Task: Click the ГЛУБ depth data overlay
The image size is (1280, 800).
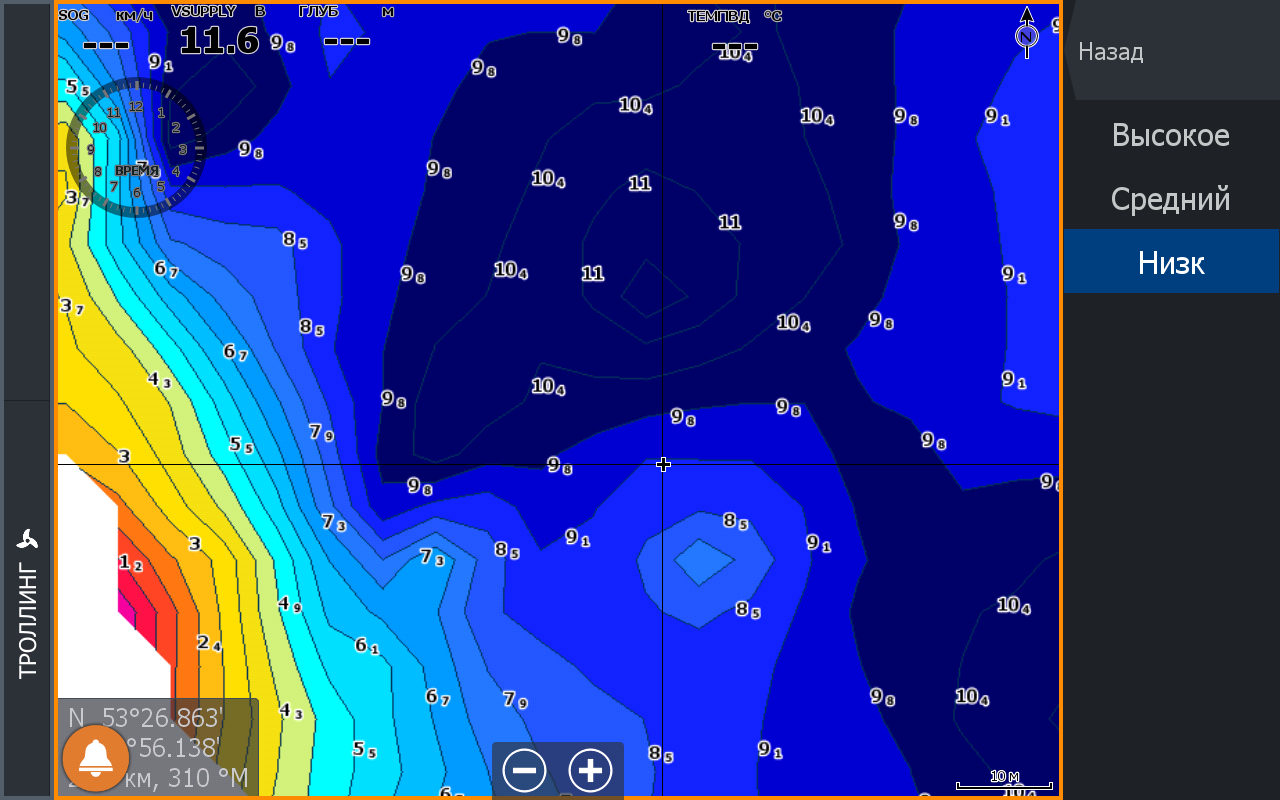Action: pyautogui.click(x=346, y=30)
